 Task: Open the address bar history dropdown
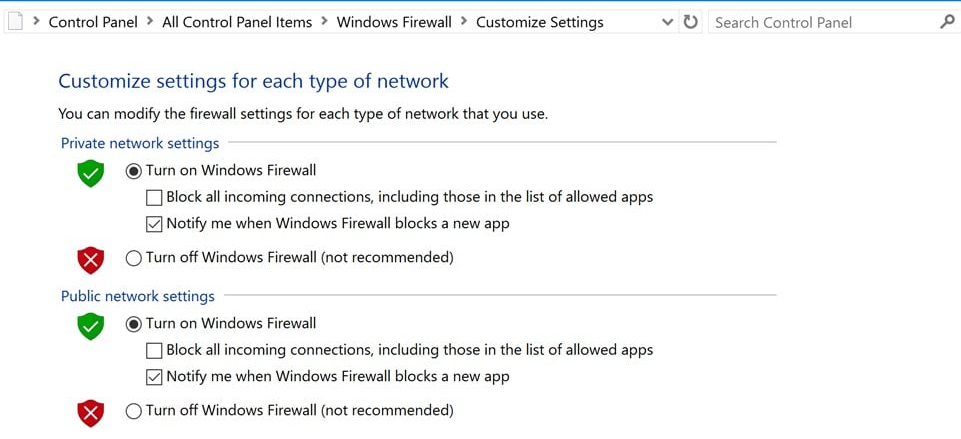(x=667, y=22)
